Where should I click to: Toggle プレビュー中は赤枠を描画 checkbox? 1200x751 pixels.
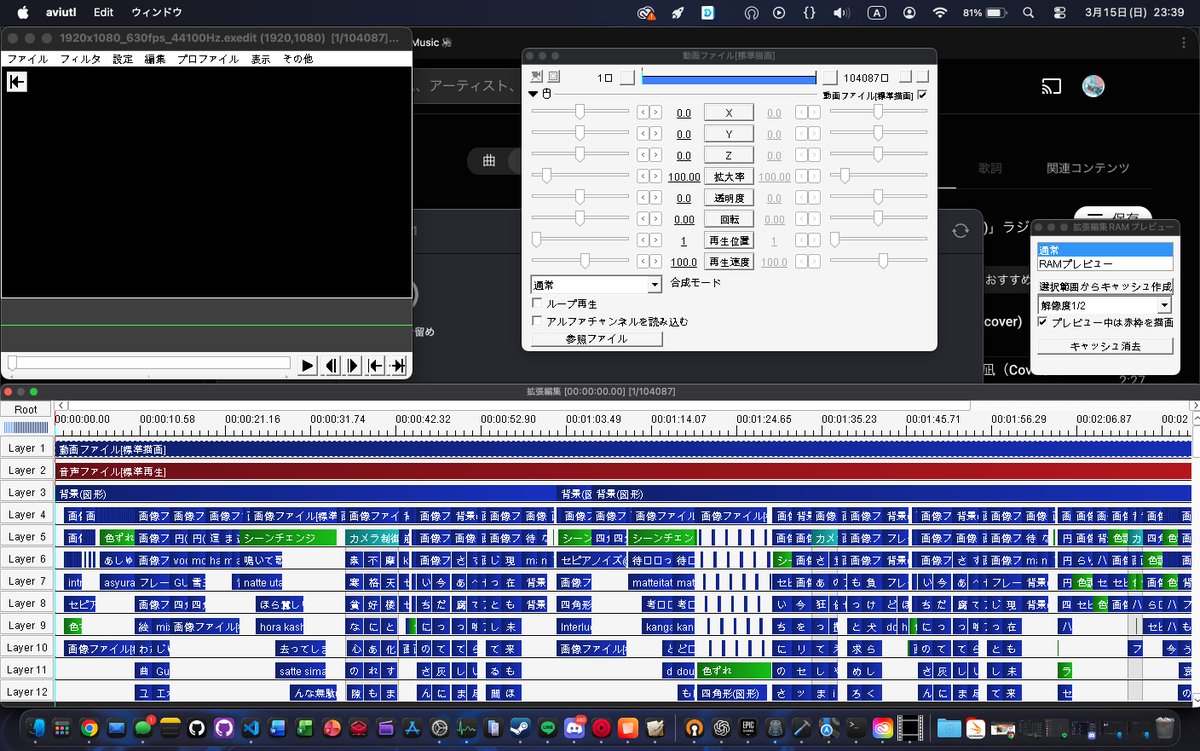tap(1043, 323)
